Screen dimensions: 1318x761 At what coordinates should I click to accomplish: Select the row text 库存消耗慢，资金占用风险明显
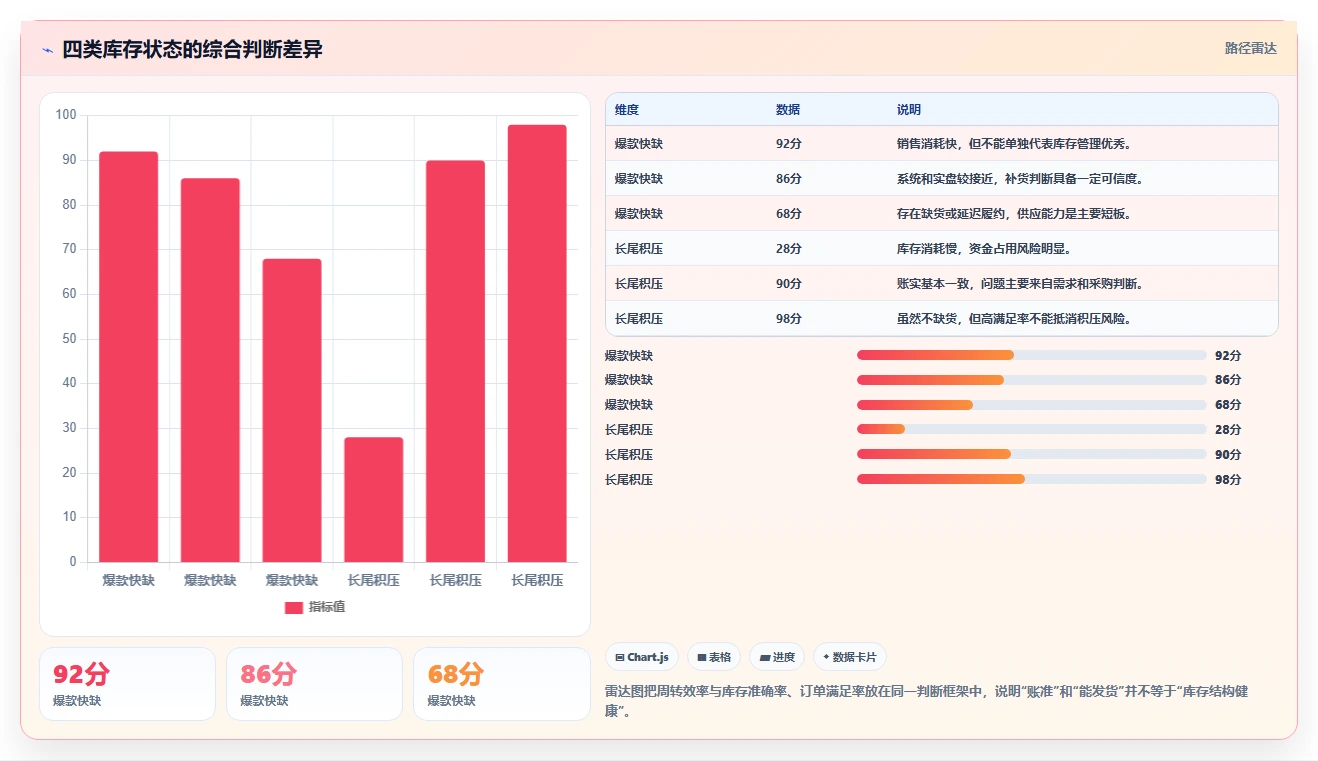tap(985, 249)
